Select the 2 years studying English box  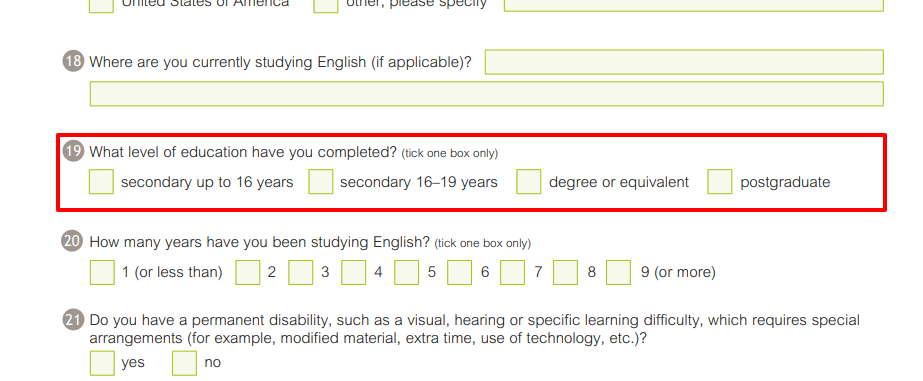pos(248,272)
